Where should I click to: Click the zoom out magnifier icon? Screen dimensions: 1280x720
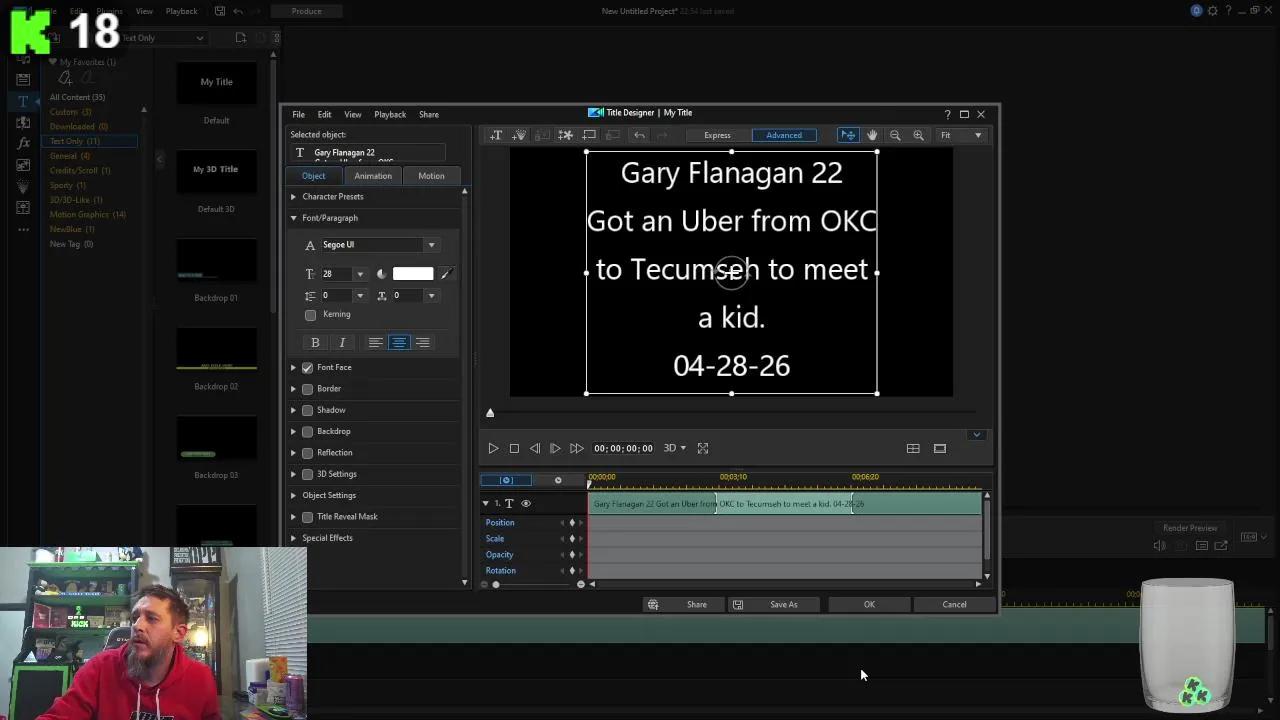tap(895, 135)
